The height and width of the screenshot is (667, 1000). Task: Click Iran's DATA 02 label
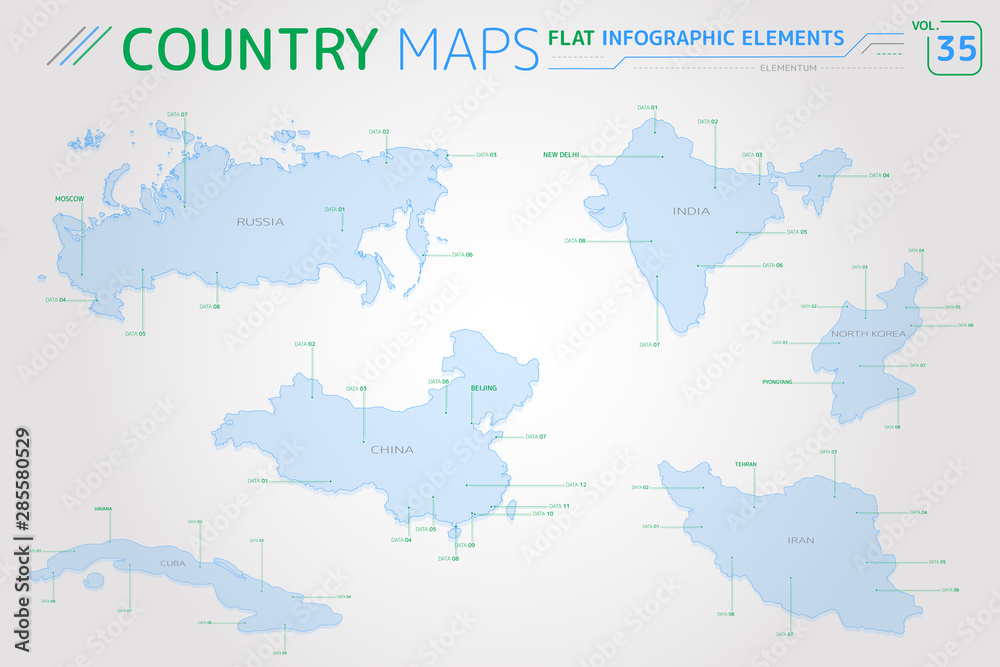(x=640, y=487)
